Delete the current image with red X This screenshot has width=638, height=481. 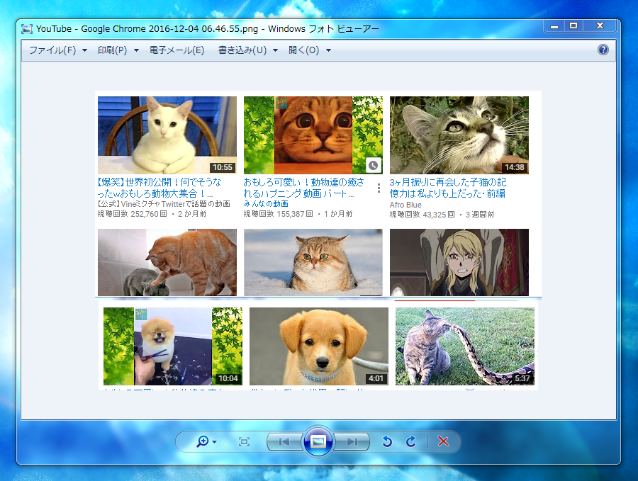tap(442, 441)
